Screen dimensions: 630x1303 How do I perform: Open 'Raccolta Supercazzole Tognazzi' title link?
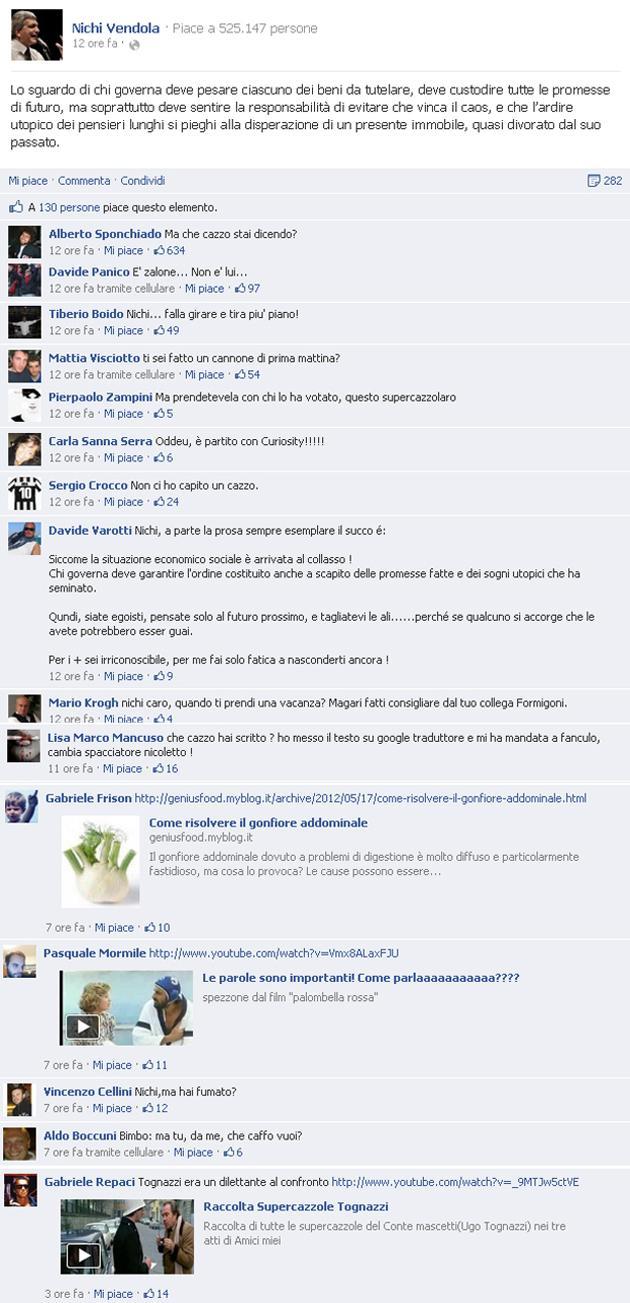click(296, 1206)
